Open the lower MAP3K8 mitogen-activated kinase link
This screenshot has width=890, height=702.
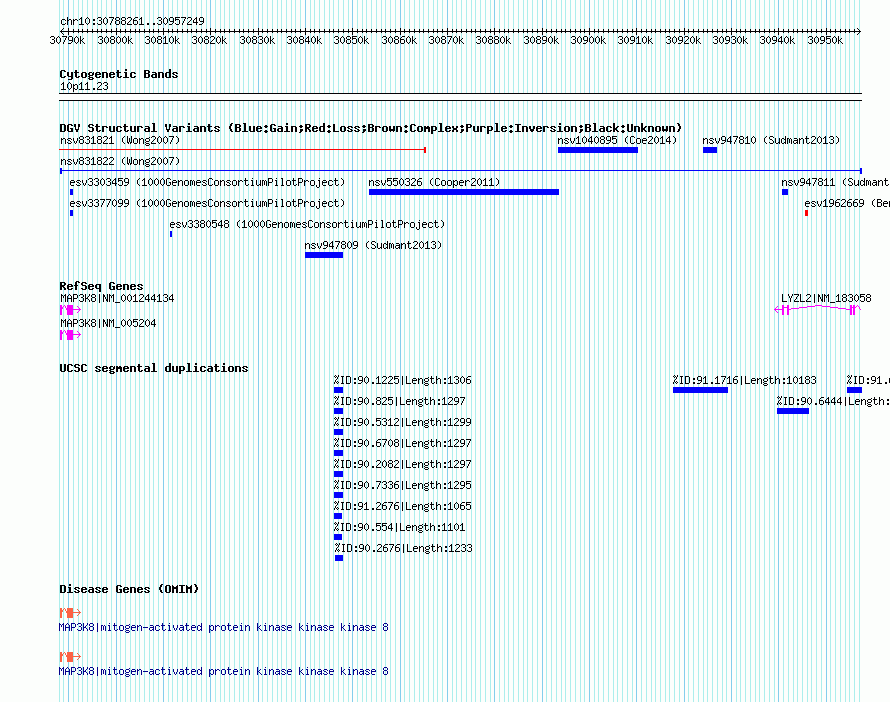click(x=224, y=671)
